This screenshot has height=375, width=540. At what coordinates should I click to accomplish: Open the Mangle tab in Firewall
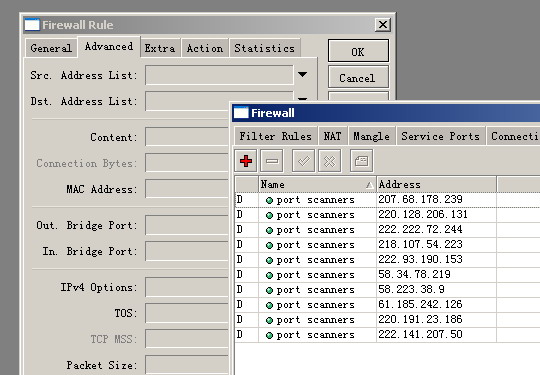tap(372, 136)
